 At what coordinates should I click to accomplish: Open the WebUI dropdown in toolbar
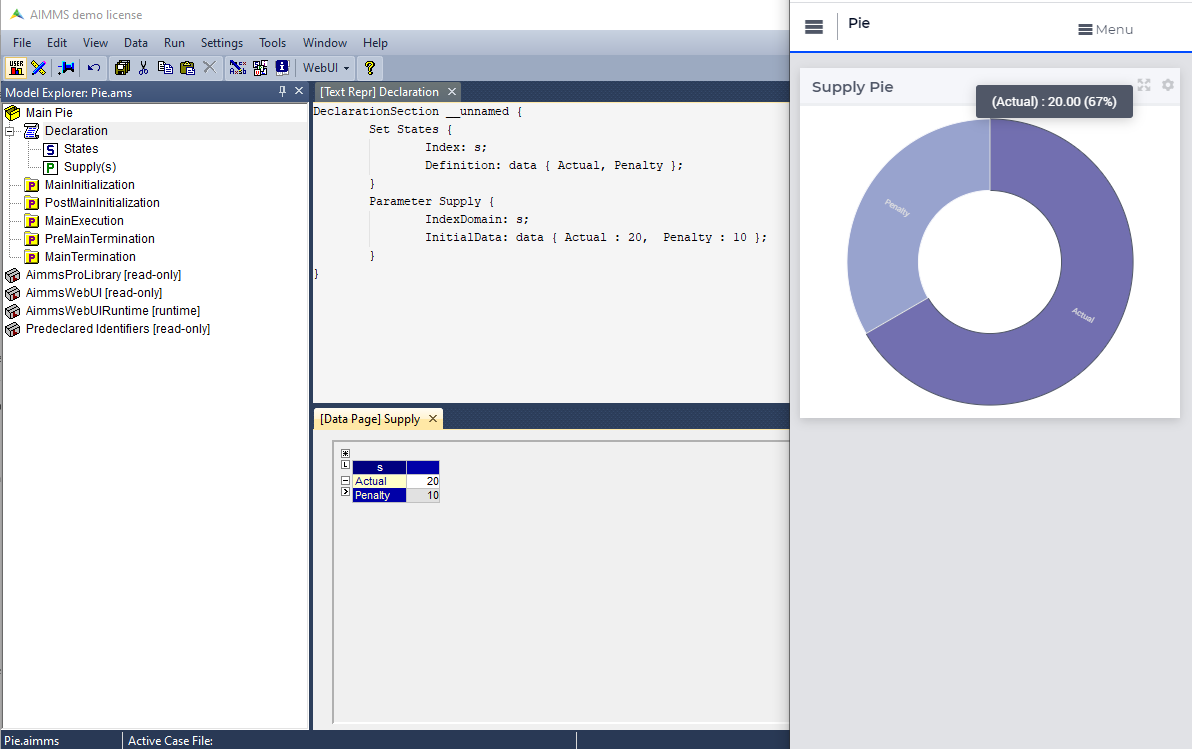pos(326,68)
